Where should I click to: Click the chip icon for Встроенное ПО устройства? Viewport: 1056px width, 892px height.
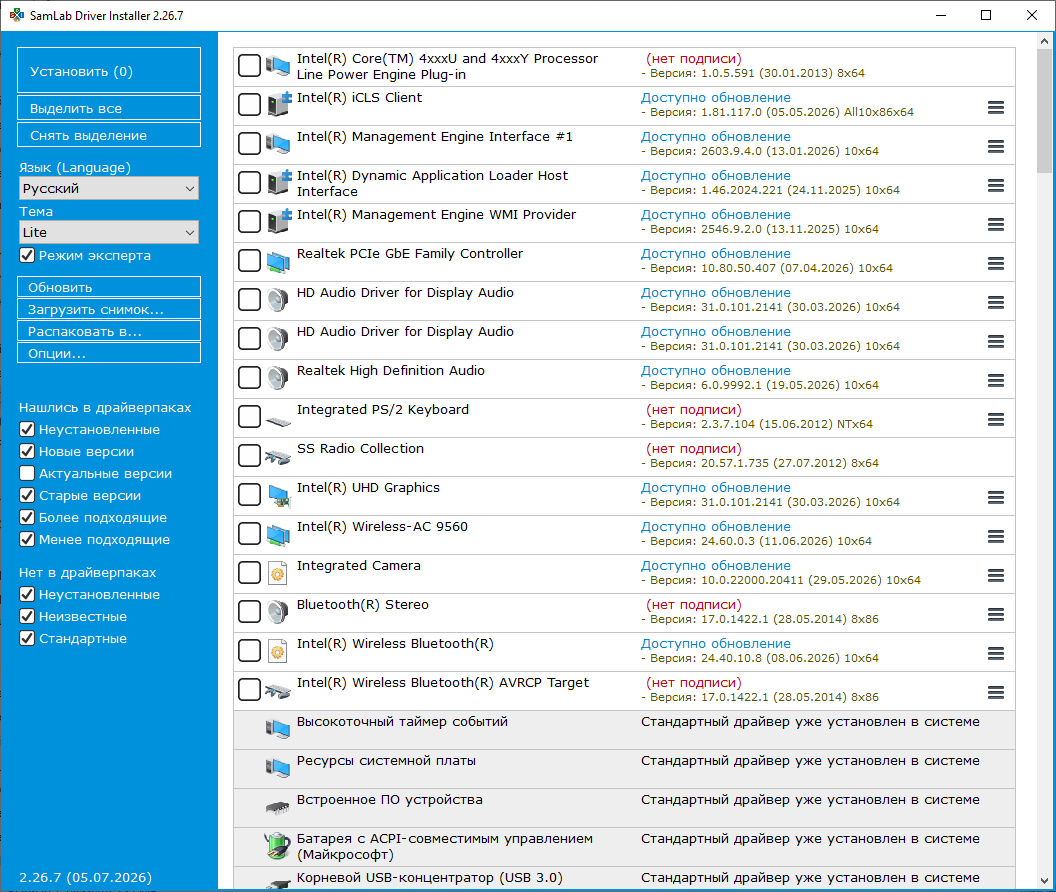(277, 807)
